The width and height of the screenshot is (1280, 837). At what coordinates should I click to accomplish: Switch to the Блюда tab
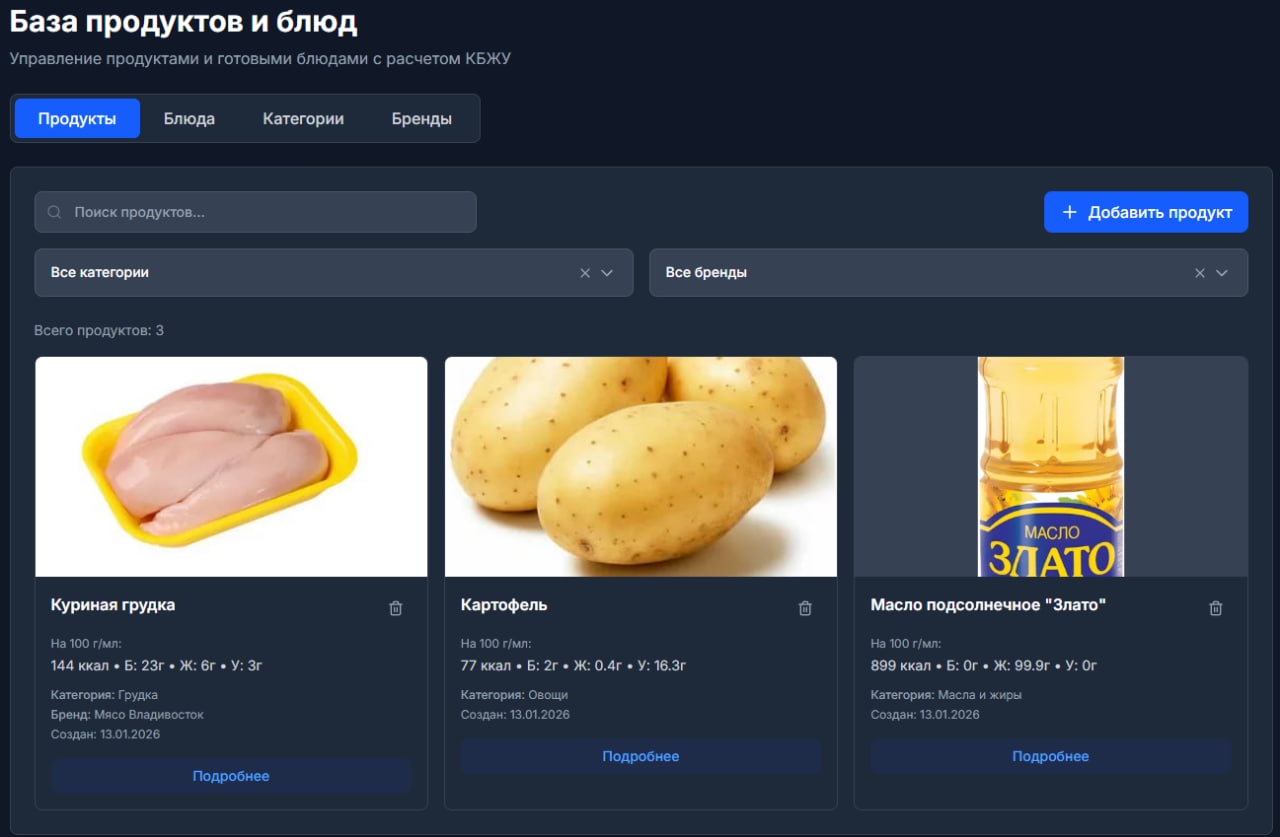189,119
